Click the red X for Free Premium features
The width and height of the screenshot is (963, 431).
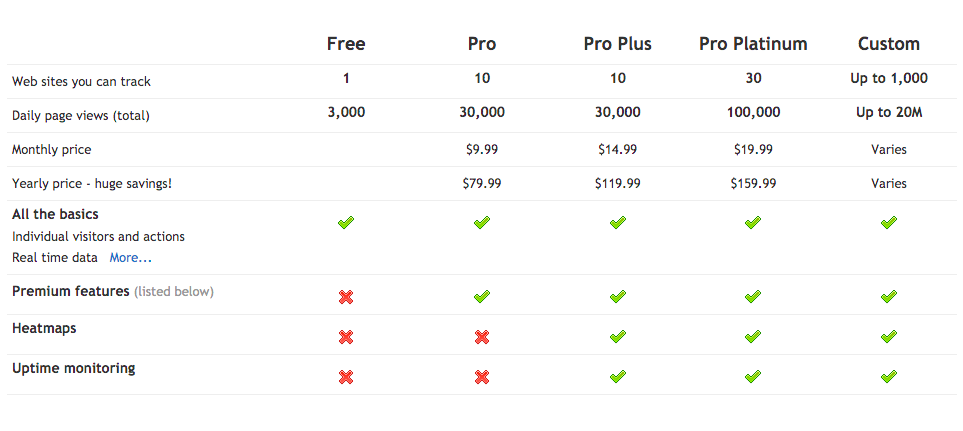[346, 298]
